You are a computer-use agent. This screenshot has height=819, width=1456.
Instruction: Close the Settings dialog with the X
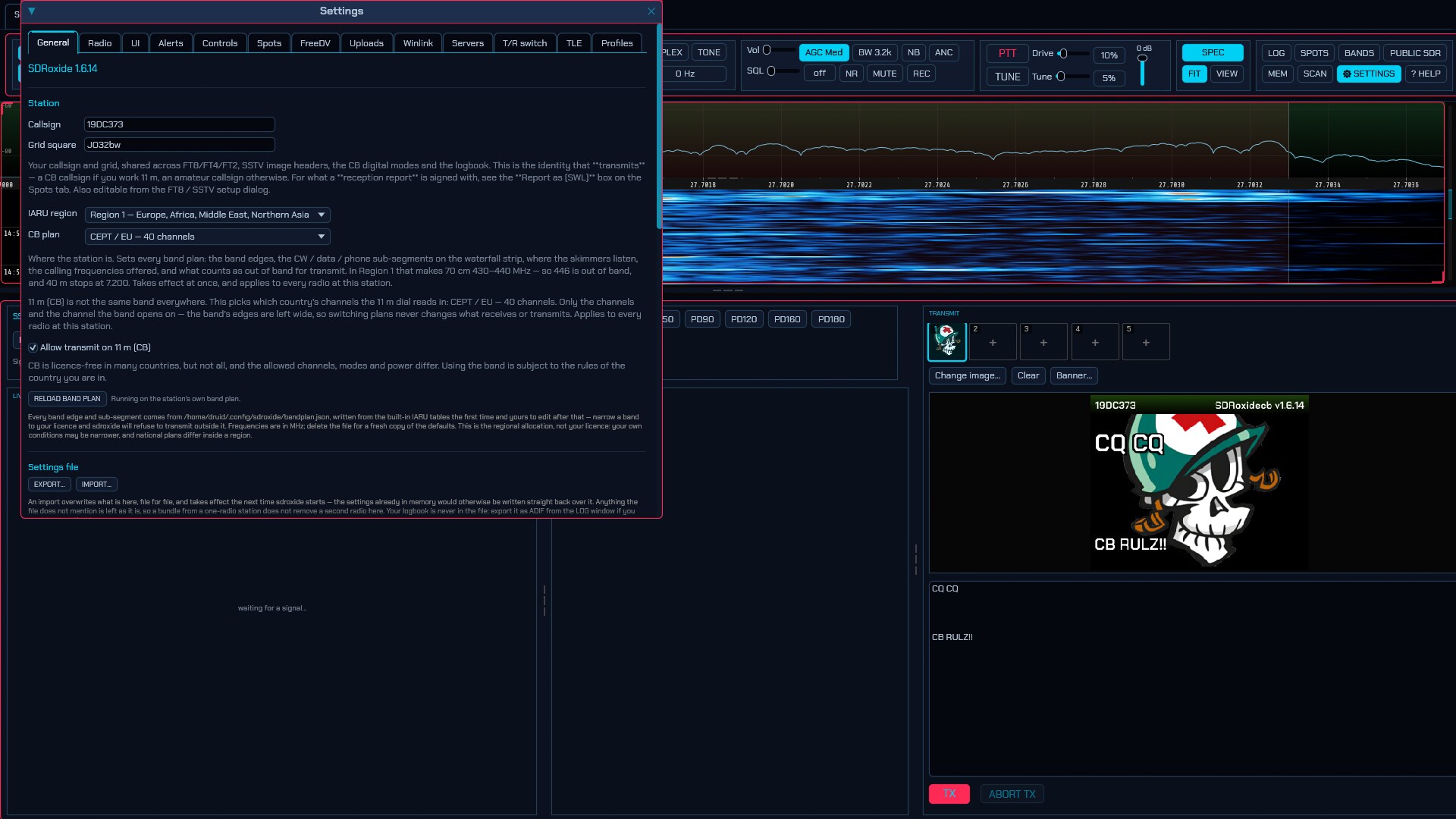(x=651, y=11)
